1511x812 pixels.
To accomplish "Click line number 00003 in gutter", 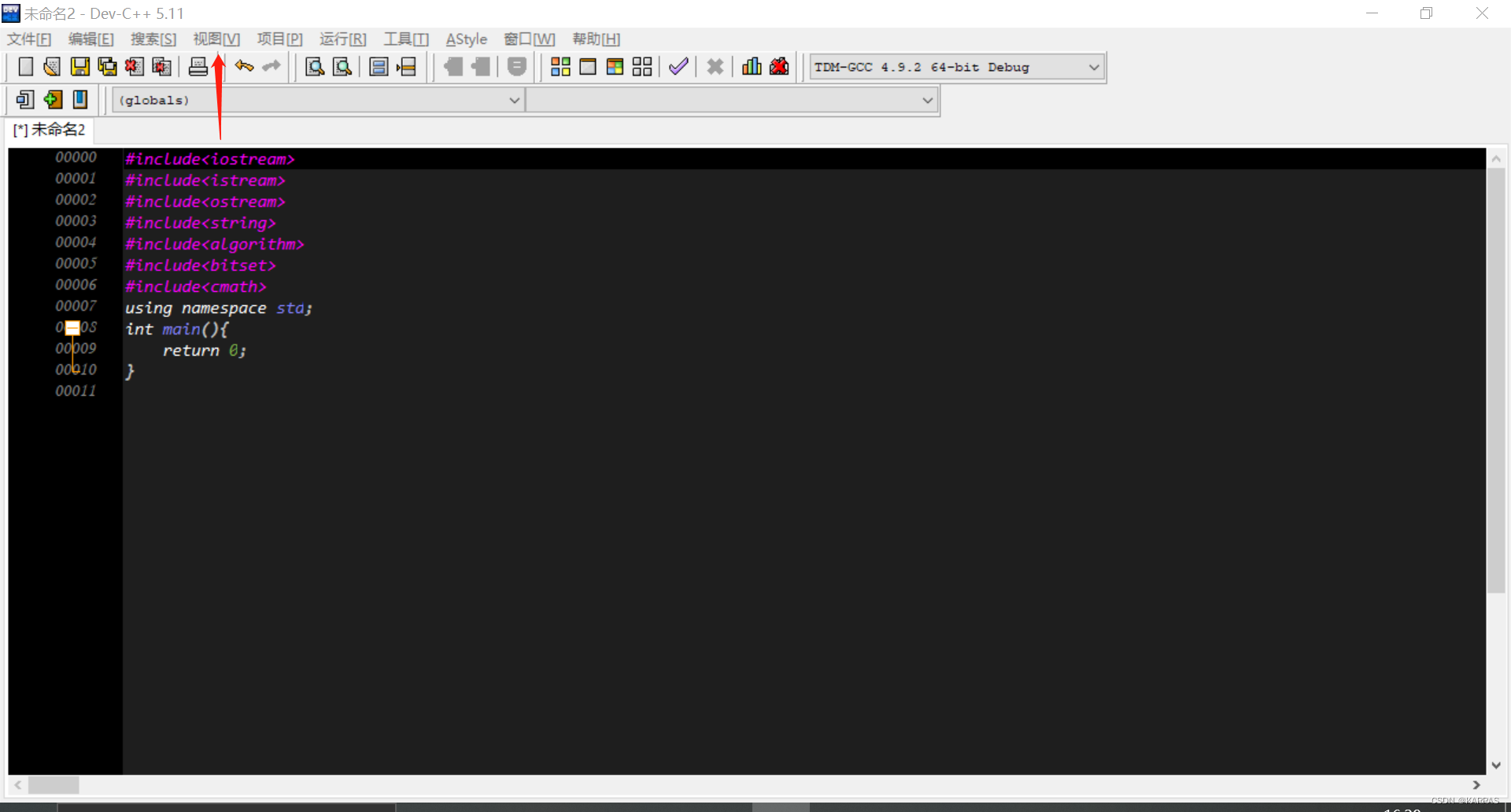I will (x=76, y=221).
